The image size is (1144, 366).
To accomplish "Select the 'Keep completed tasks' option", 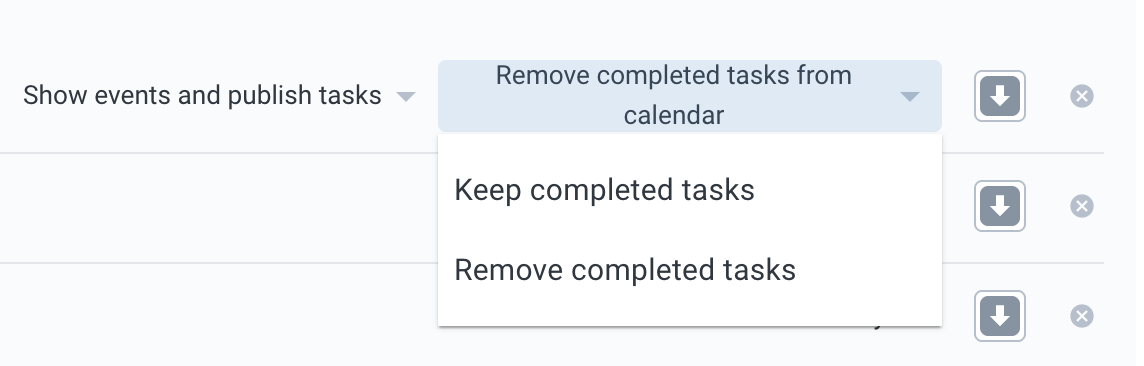I will pyautogui.click(x=689, y=190).
